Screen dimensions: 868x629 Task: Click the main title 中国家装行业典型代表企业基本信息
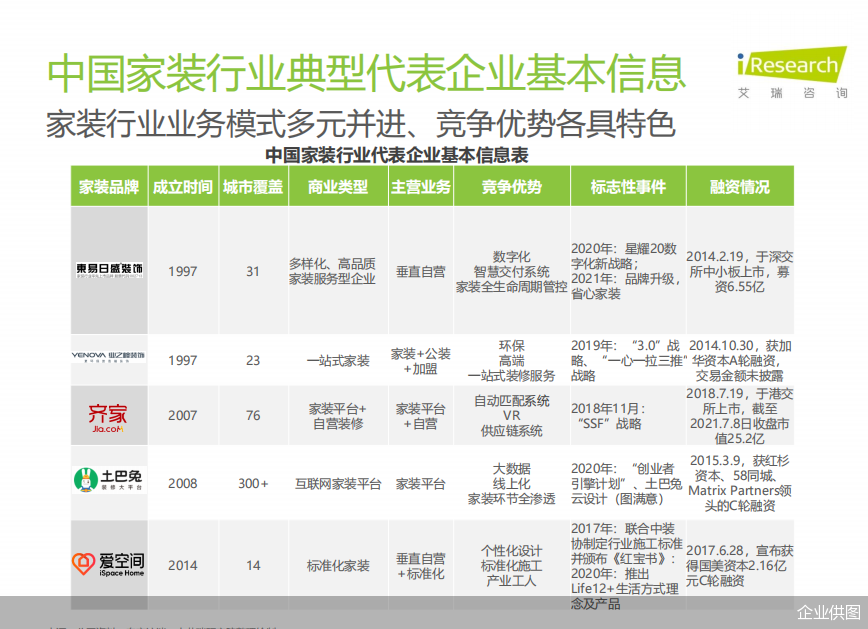pyautogui.click(x=366, y=73)
